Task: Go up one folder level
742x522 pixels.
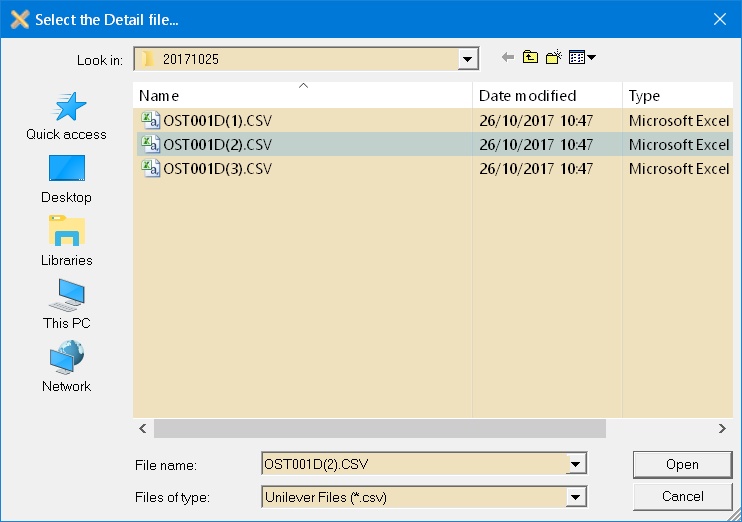Action: coord(530,58)
